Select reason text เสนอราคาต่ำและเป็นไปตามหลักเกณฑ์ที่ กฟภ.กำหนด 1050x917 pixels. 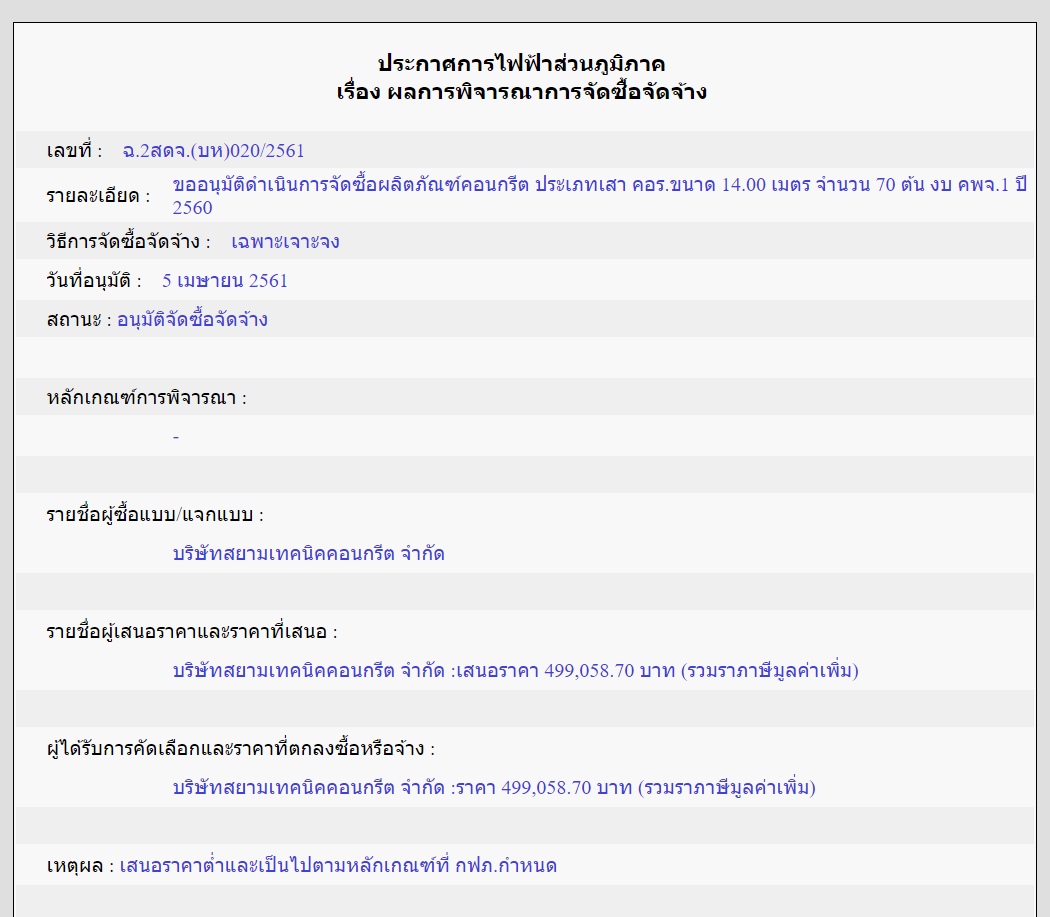pos(338,865)
